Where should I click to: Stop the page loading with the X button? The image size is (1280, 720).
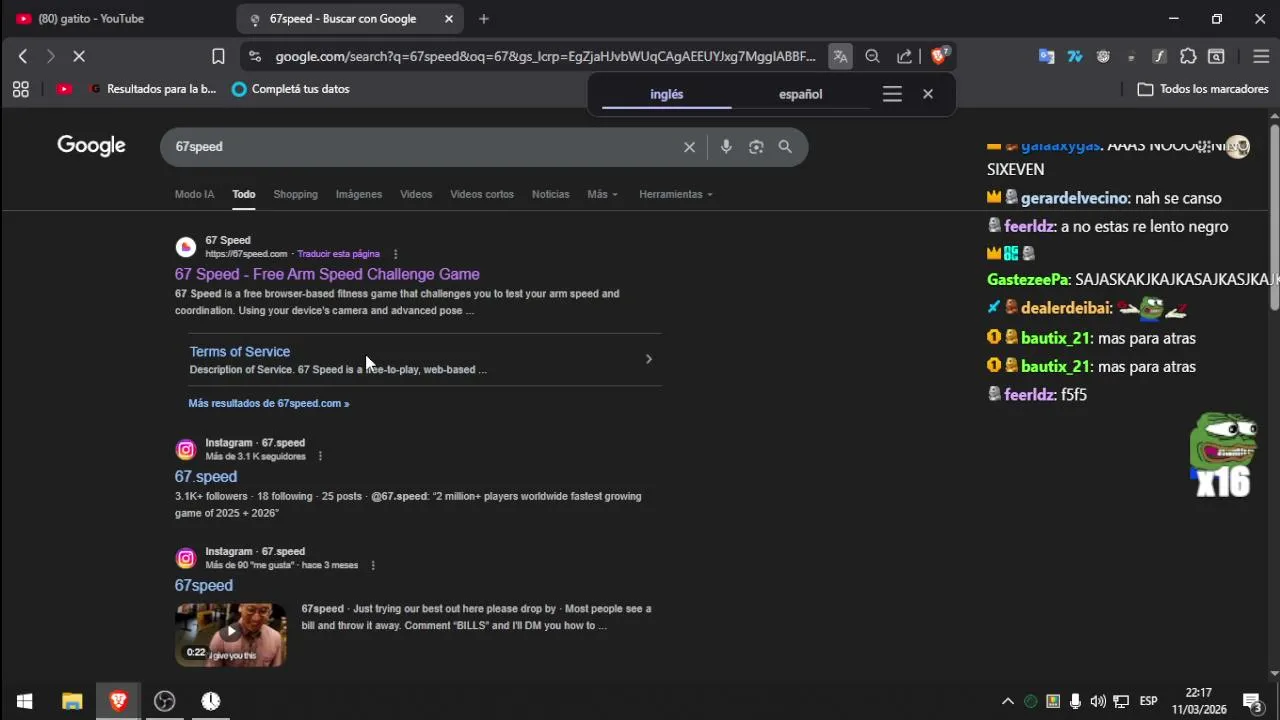coord(80,57)
